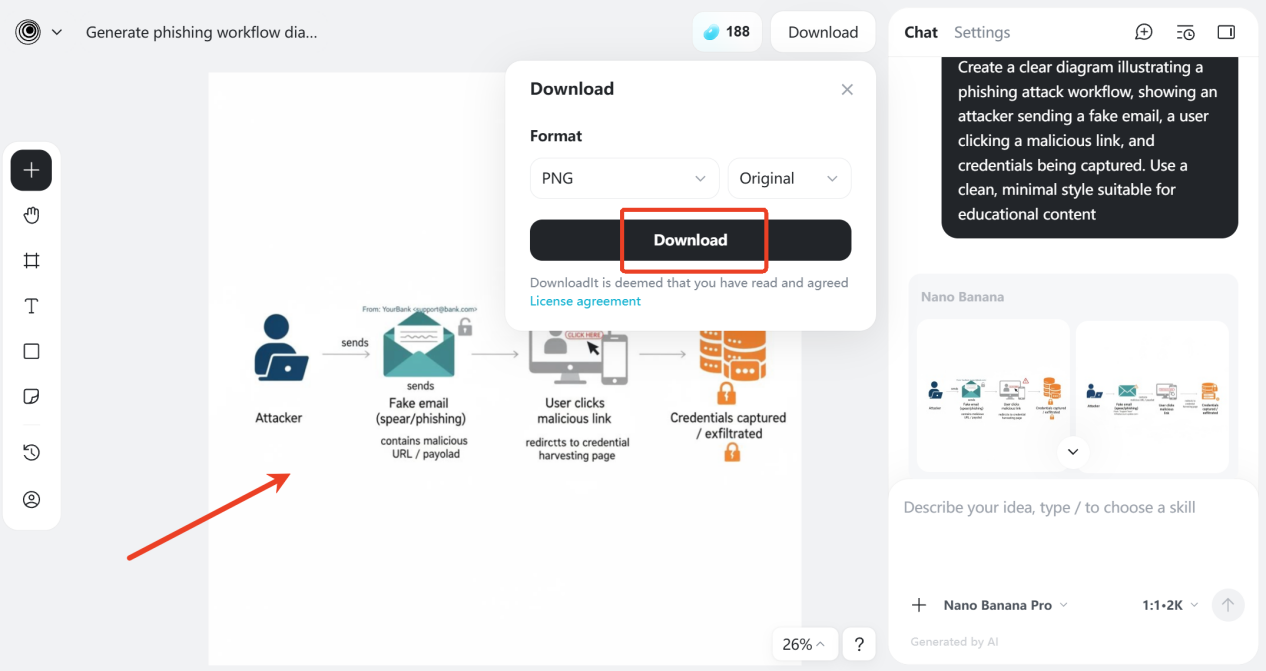The width and height of the screenshot is (1266, 671).
Task: Select the frame crop tool
Action: pyautogui.click(x=31, y=261)
